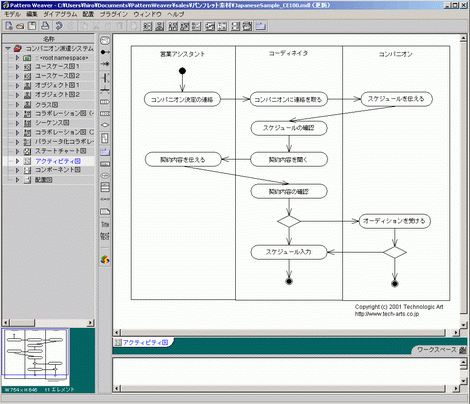Click the undo arrow toolbar icon
The width and height of the screenshot is (470, 404).
point(59,26)
